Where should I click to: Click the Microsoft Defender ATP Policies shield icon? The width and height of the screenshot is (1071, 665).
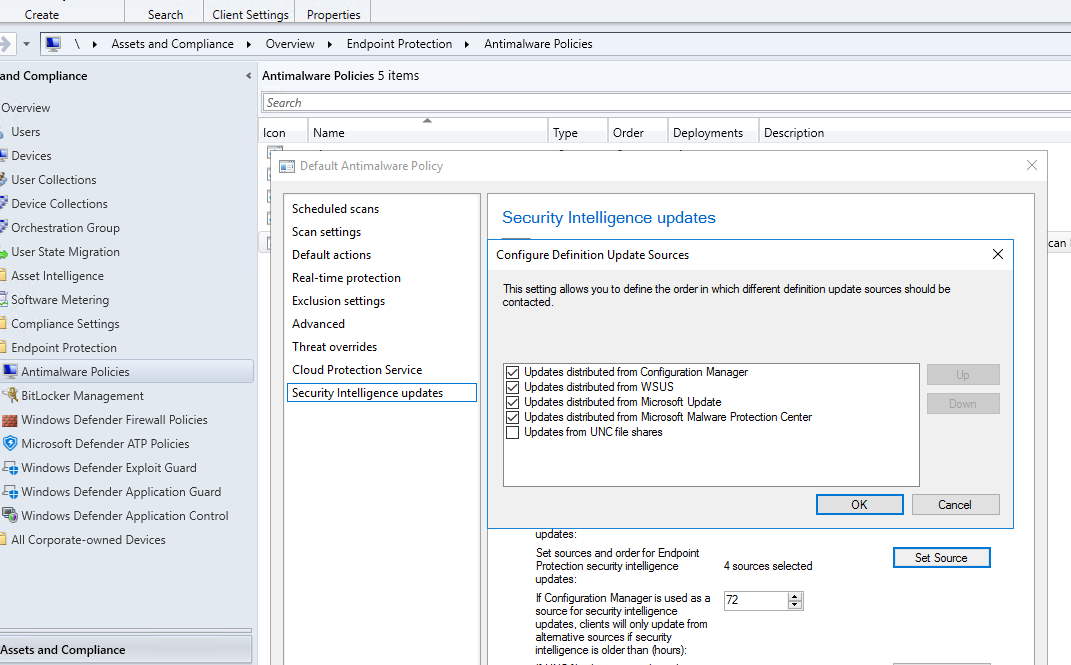tap(10, 444)
